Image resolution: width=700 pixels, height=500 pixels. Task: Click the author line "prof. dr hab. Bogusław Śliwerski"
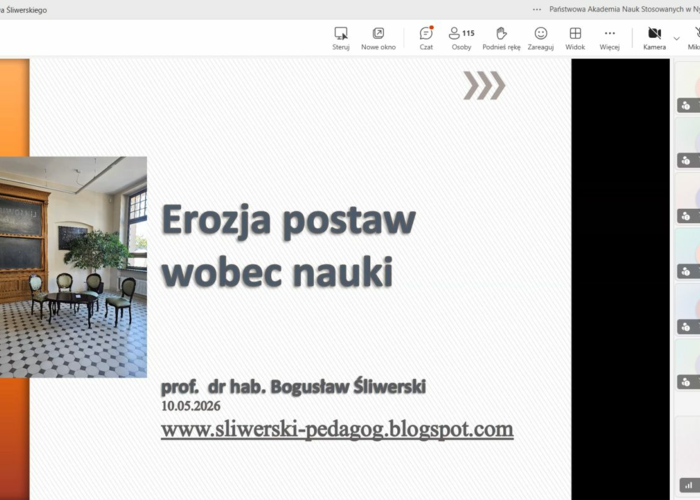click(293, 387)
